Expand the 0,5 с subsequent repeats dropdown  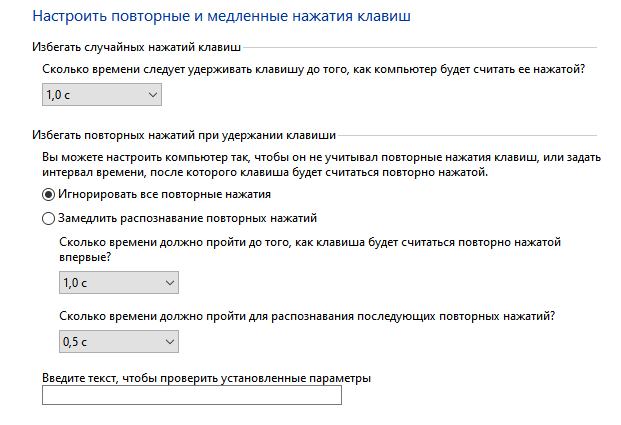tap(118, 342)
